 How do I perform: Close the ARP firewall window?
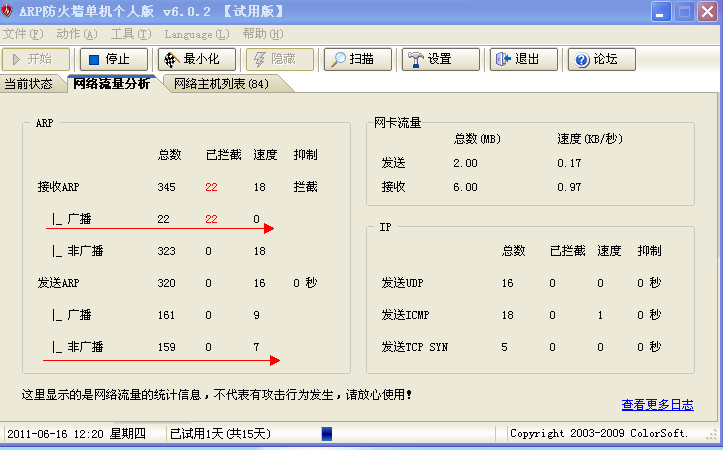click(x=708, y=12)
